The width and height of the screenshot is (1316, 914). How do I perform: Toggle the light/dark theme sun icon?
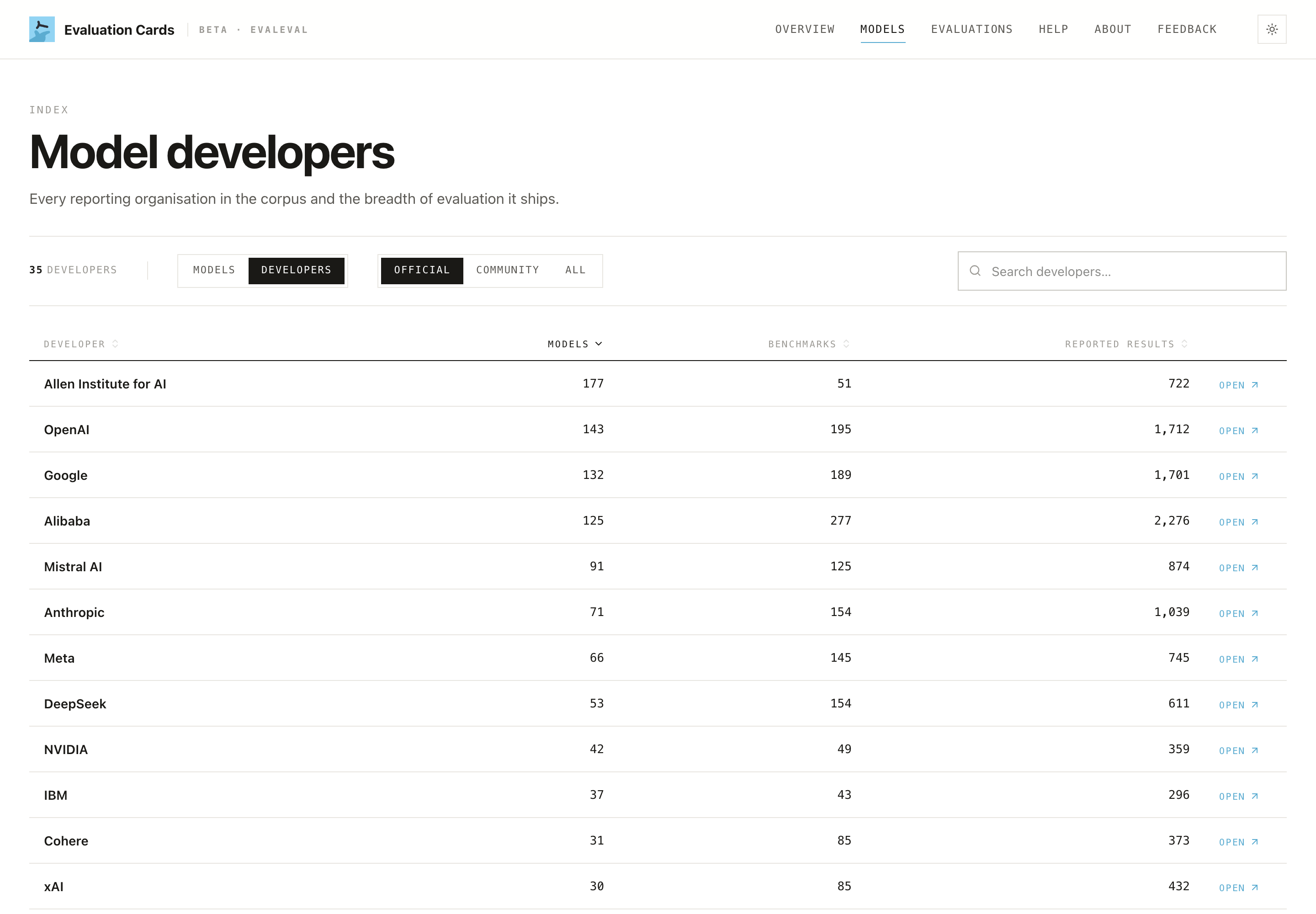[x=1272, y=29]
